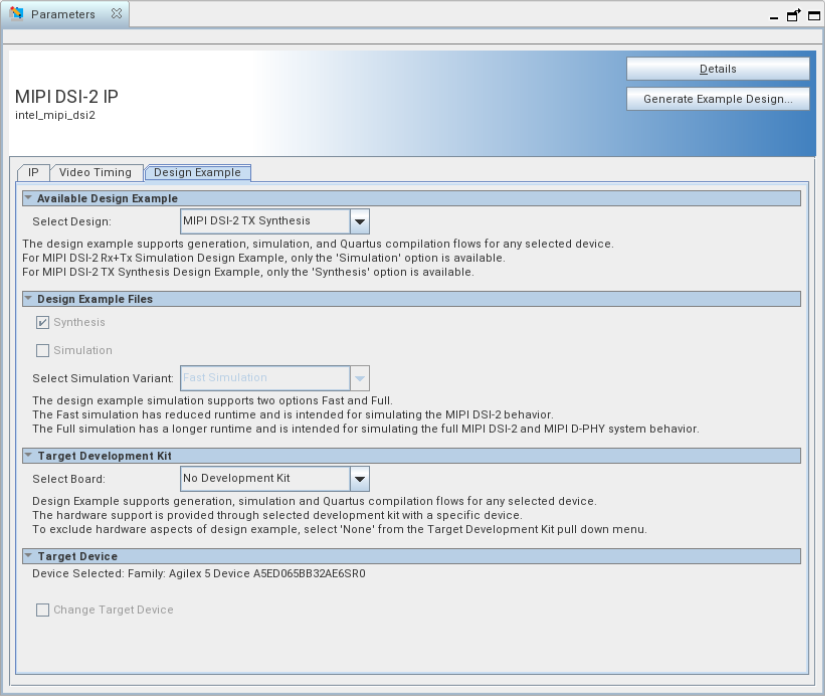Viewport: 825px width, 696px height.
Task: Click the Select Simulation Variant label
Action: (x=103, y=378)
